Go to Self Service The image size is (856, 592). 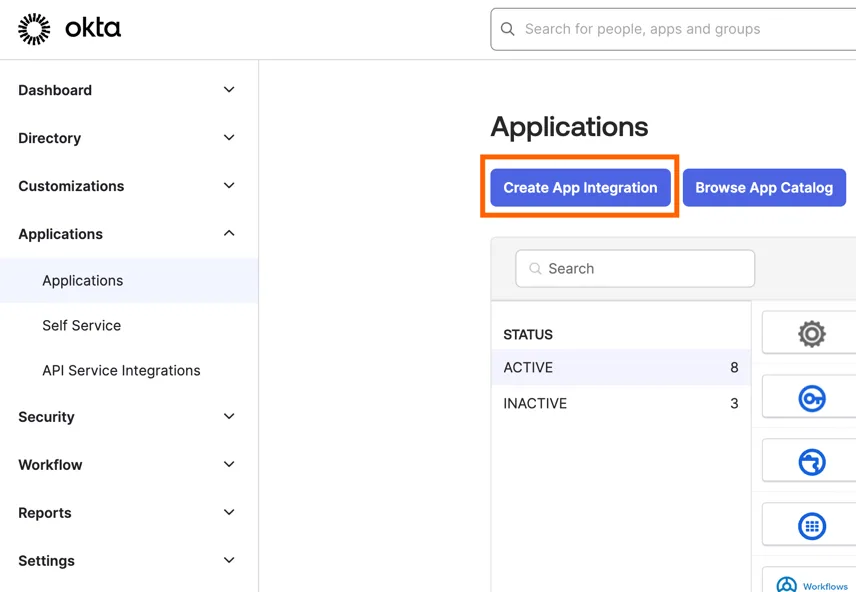pos(82,325)
